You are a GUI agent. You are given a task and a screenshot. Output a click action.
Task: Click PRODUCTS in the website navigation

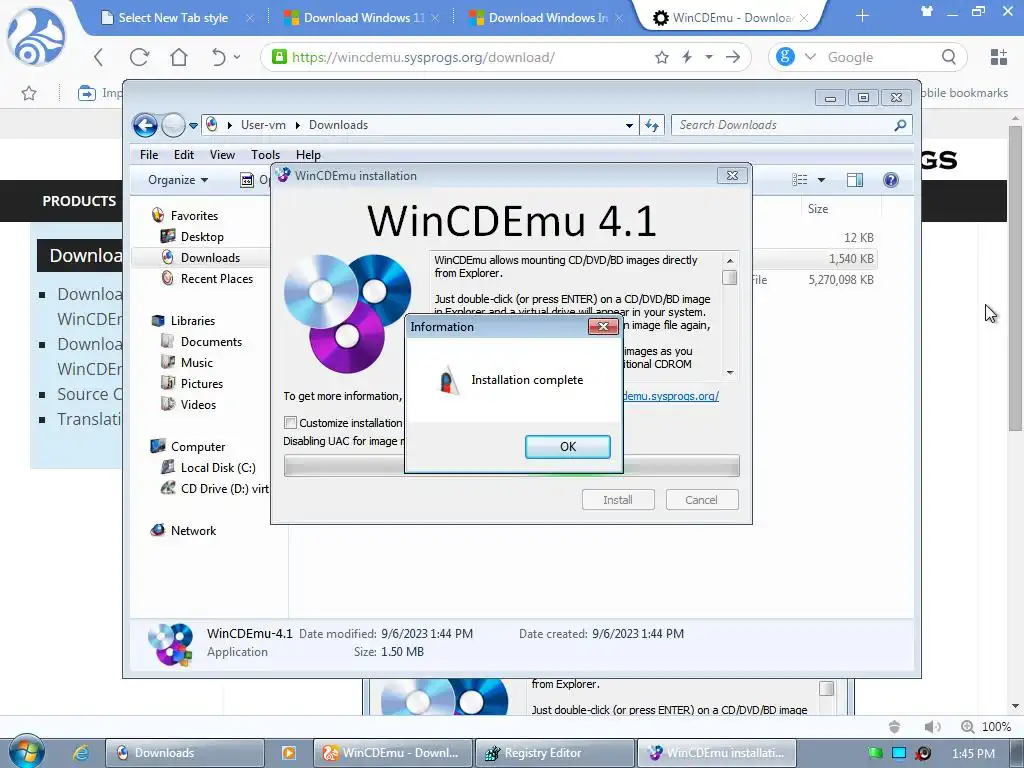click(x=79, y=201)
